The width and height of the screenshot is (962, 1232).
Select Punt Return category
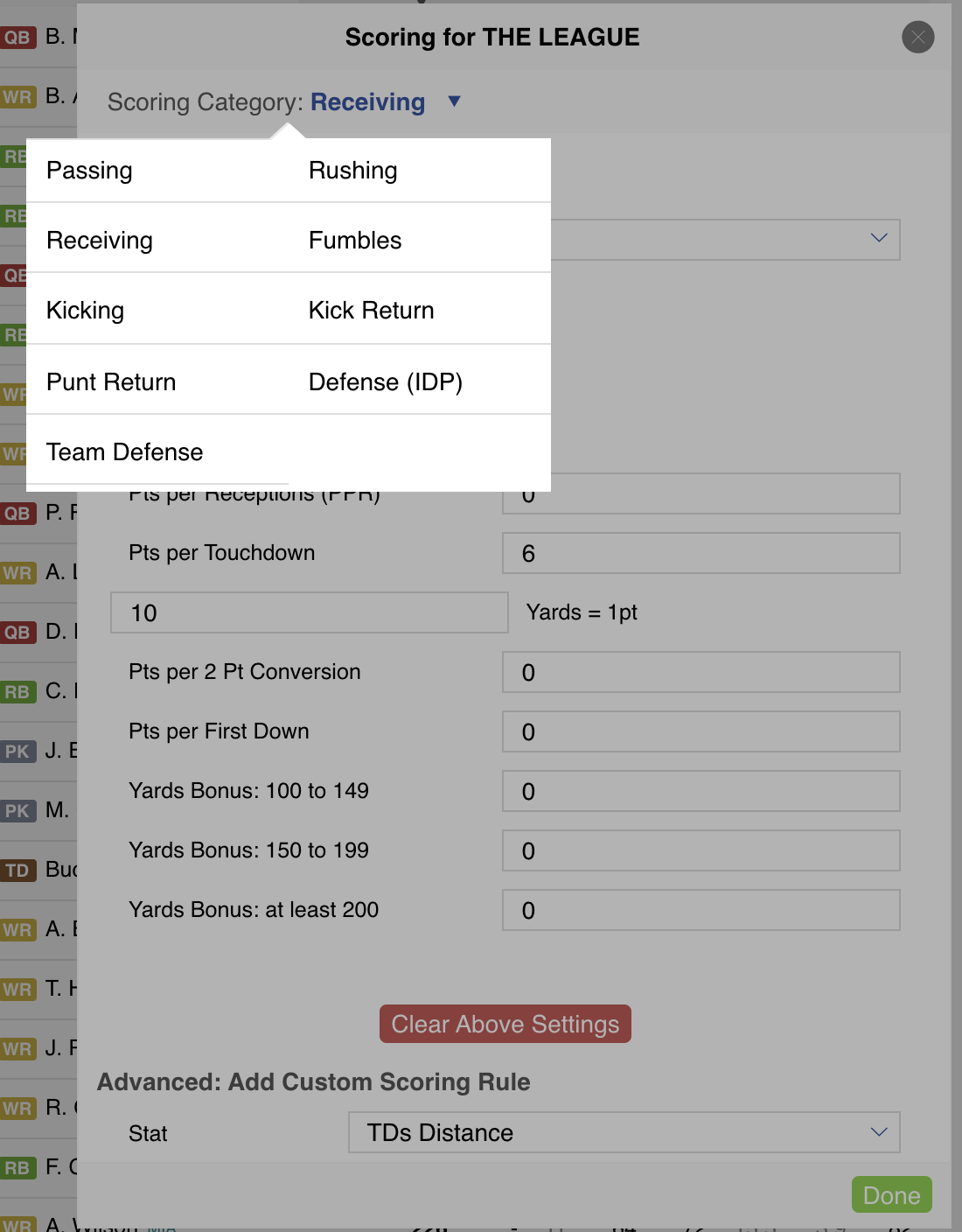(x=111, y=382)
